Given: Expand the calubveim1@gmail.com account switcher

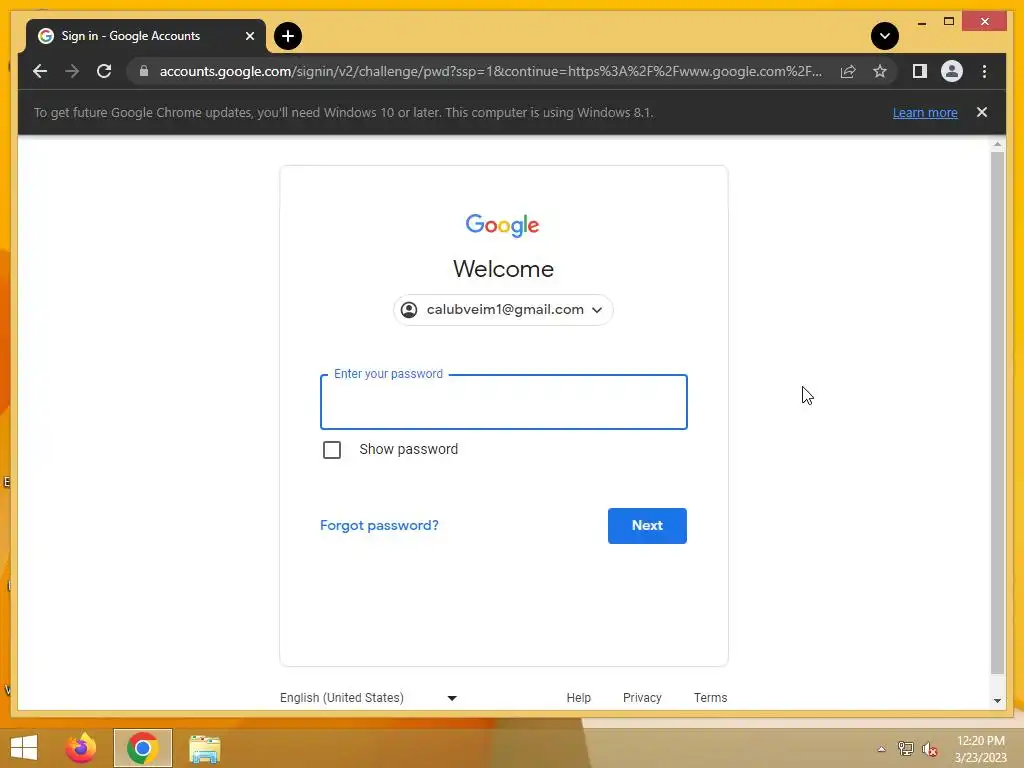Looking at the screenshot, I should (504, 310).
